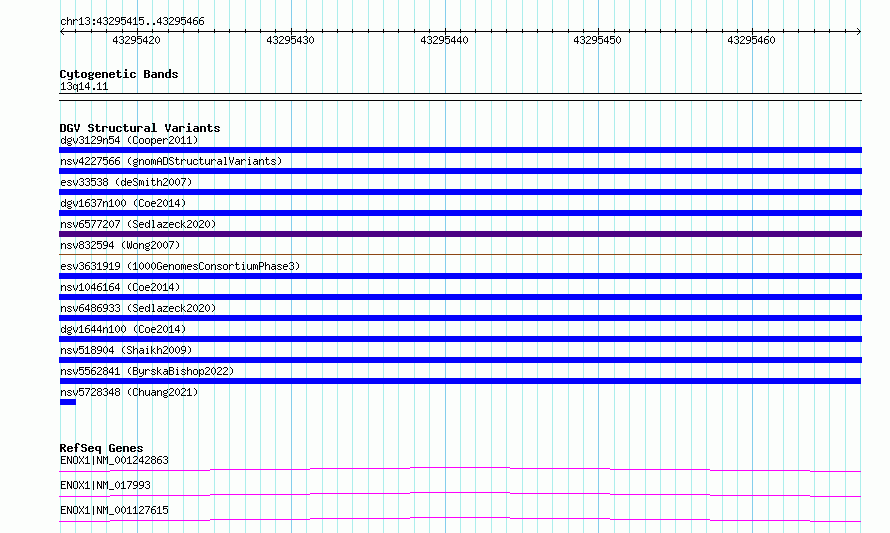
Task: Select nsv5562841 (ByrskaBishop2022) label
Action: click(x=147, y=371)
